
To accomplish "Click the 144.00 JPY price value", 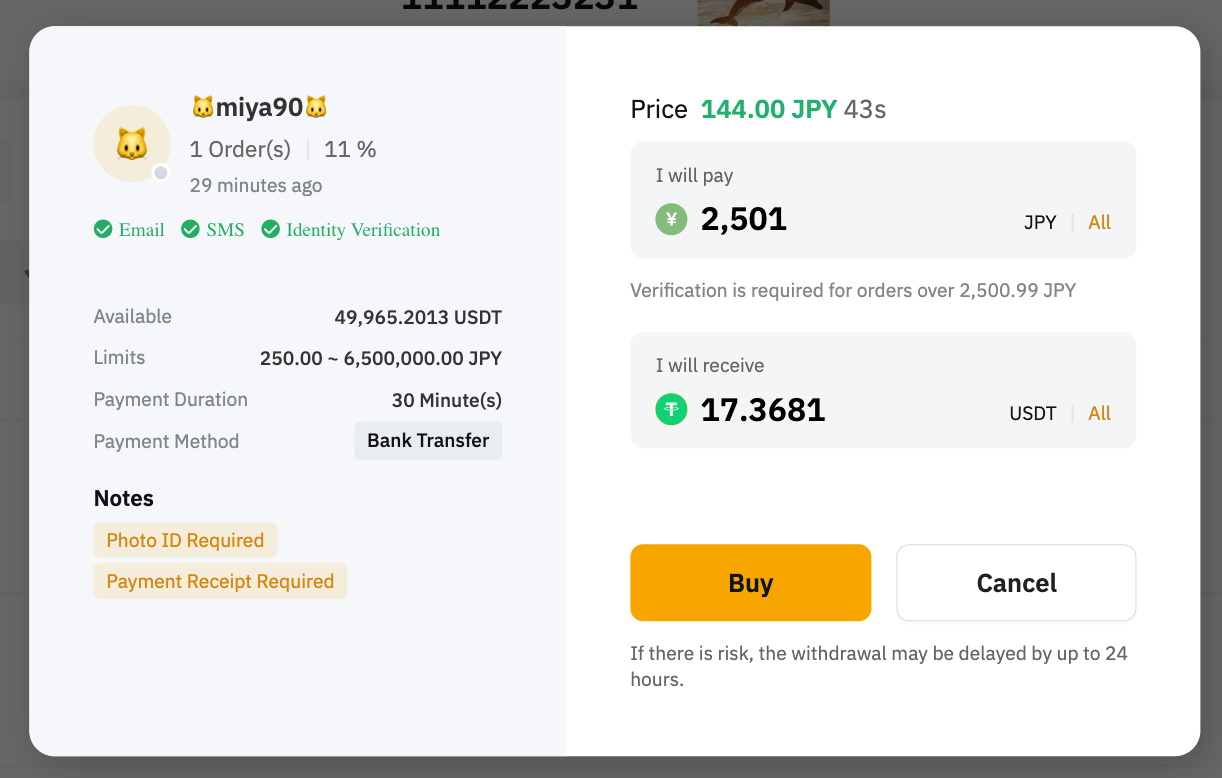I will click(768, 109).
